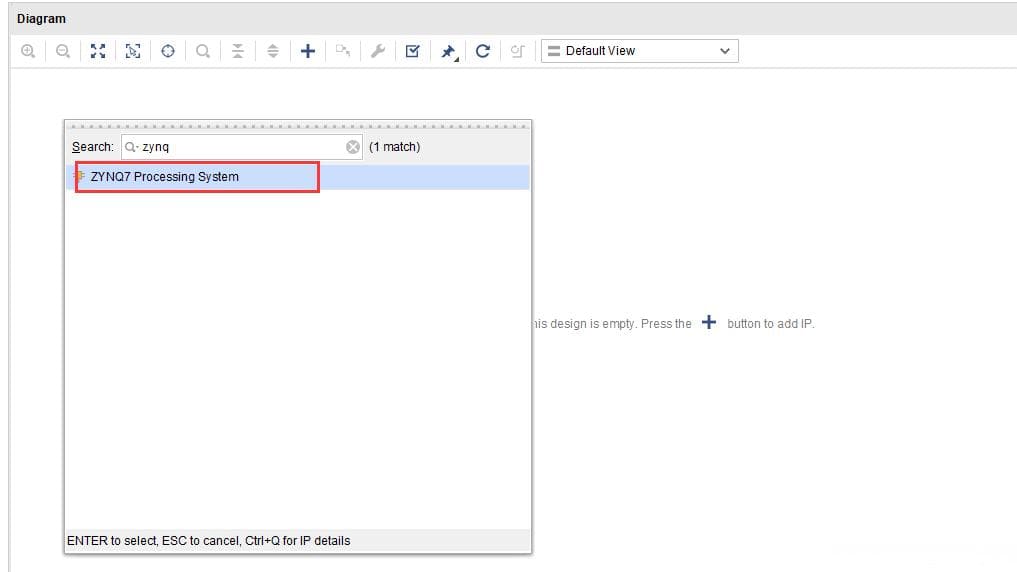Click the Validate Design checkmark icon
The width and height of the screenshot is (1017, 572).
point(413,51)
